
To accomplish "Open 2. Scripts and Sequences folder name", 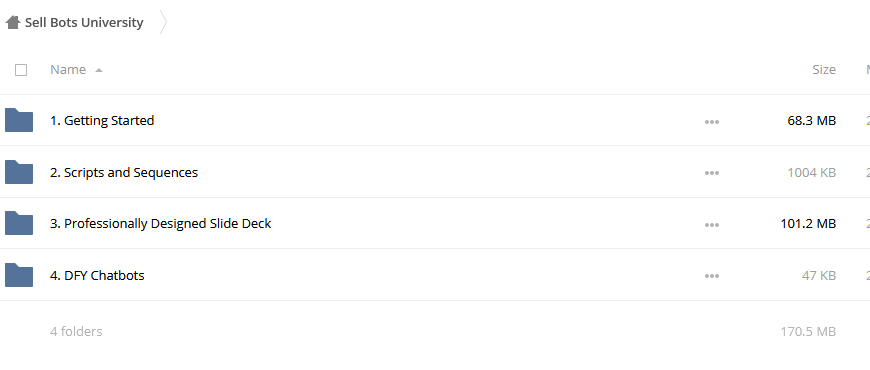I will click(124, 173).
